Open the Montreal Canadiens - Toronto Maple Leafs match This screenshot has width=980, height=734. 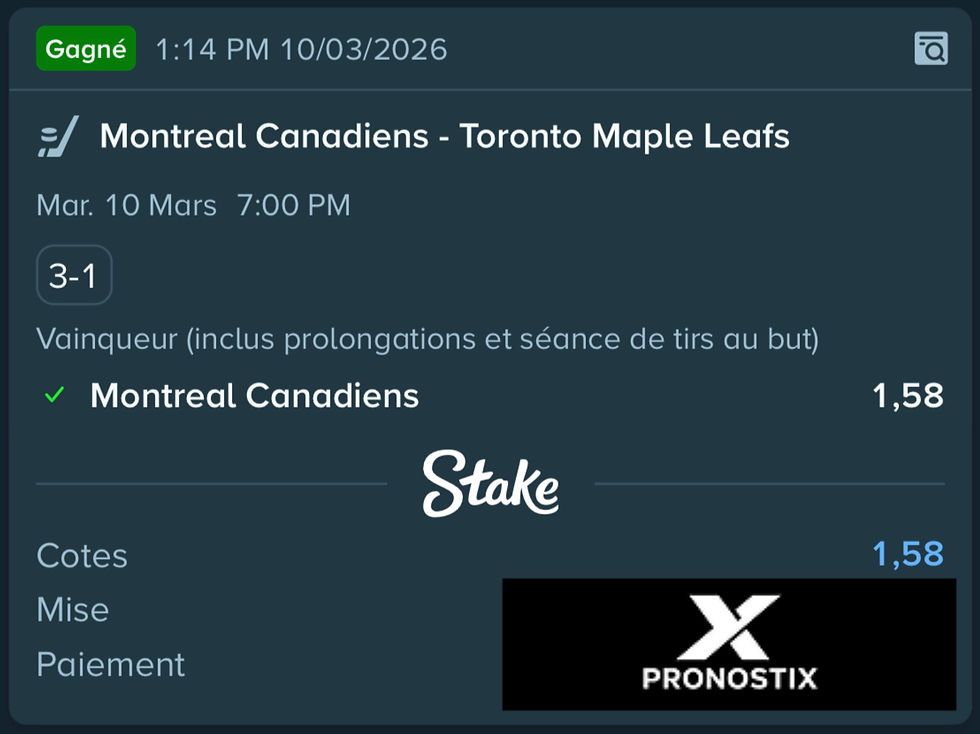click(x=444, y=136)
